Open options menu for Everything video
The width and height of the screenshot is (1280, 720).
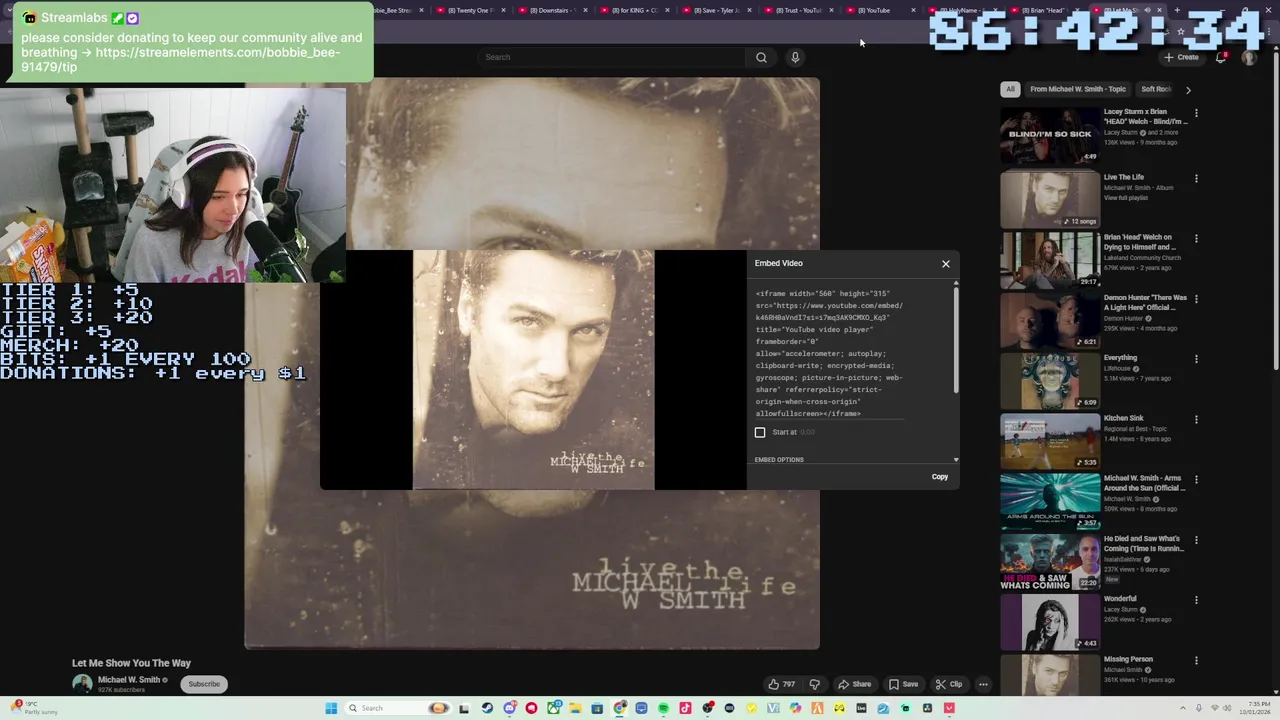tap(1196, 358)
